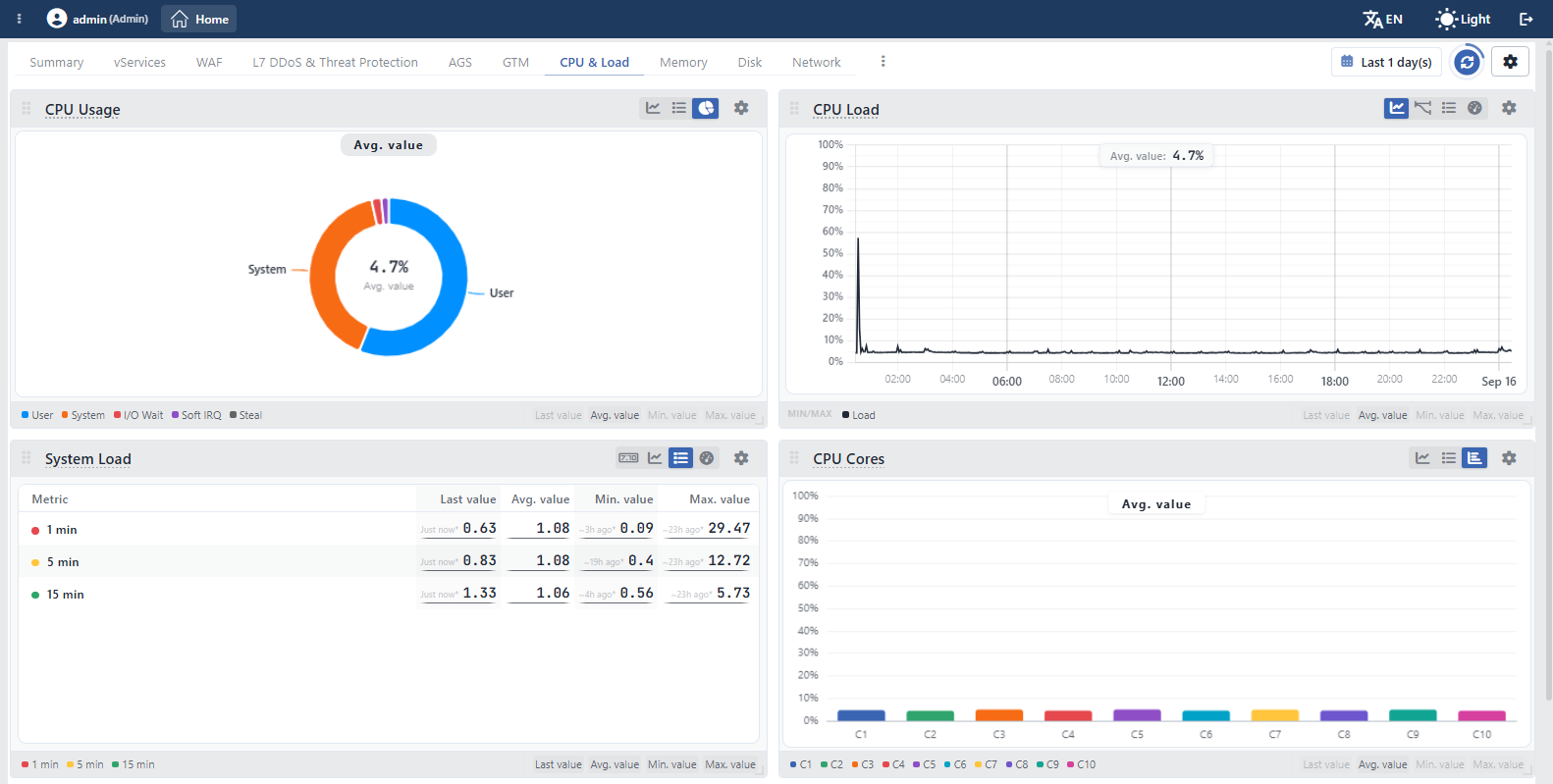1553x784 pixels.
Task: Open CPU Usage panel settings gear
Action: pyautogui.click(x=741, y=108)
